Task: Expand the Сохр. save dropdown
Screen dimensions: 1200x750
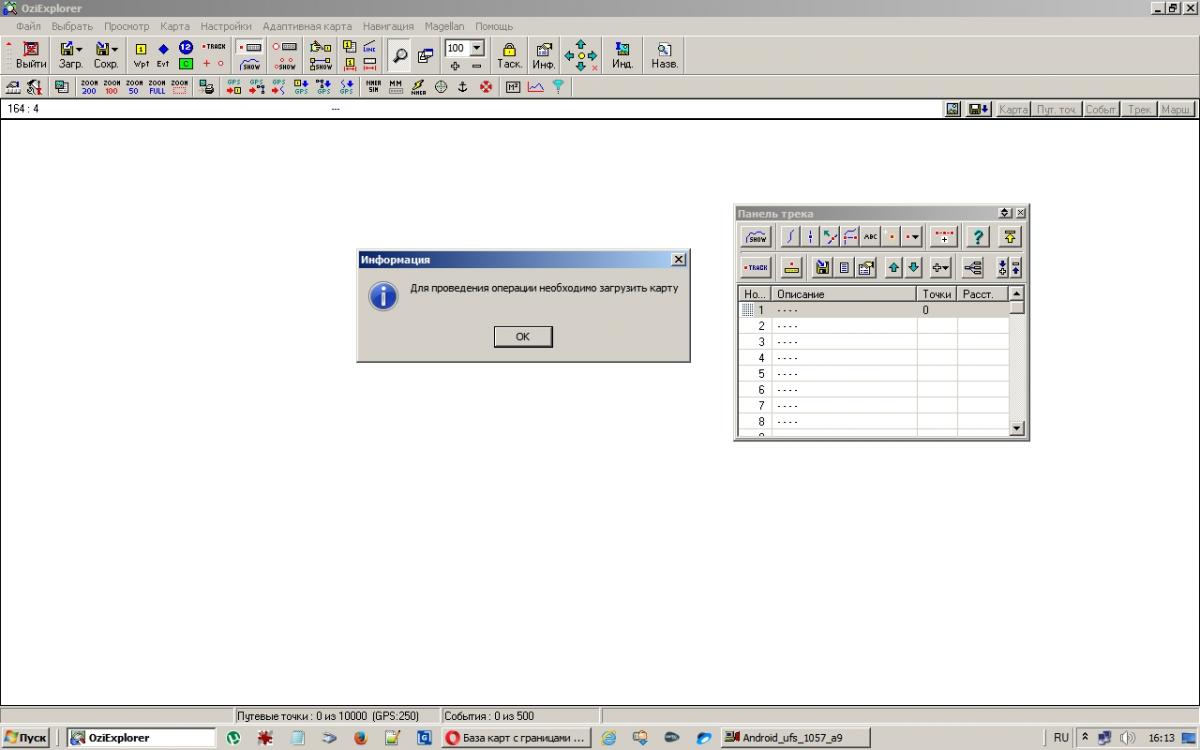Action: pyautogui.click(x=114, y=48)
